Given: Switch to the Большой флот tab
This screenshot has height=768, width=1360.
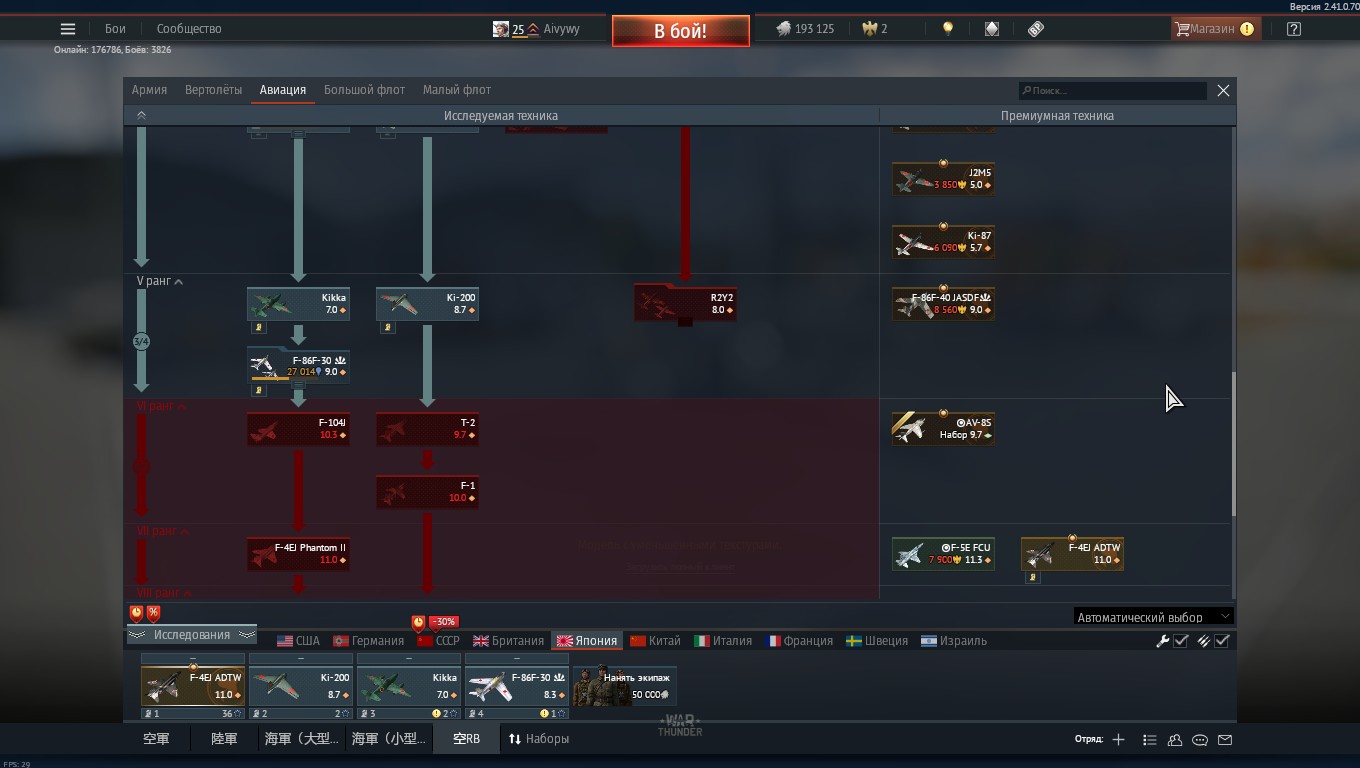Looking at the screenshot, I should [364, 90].
